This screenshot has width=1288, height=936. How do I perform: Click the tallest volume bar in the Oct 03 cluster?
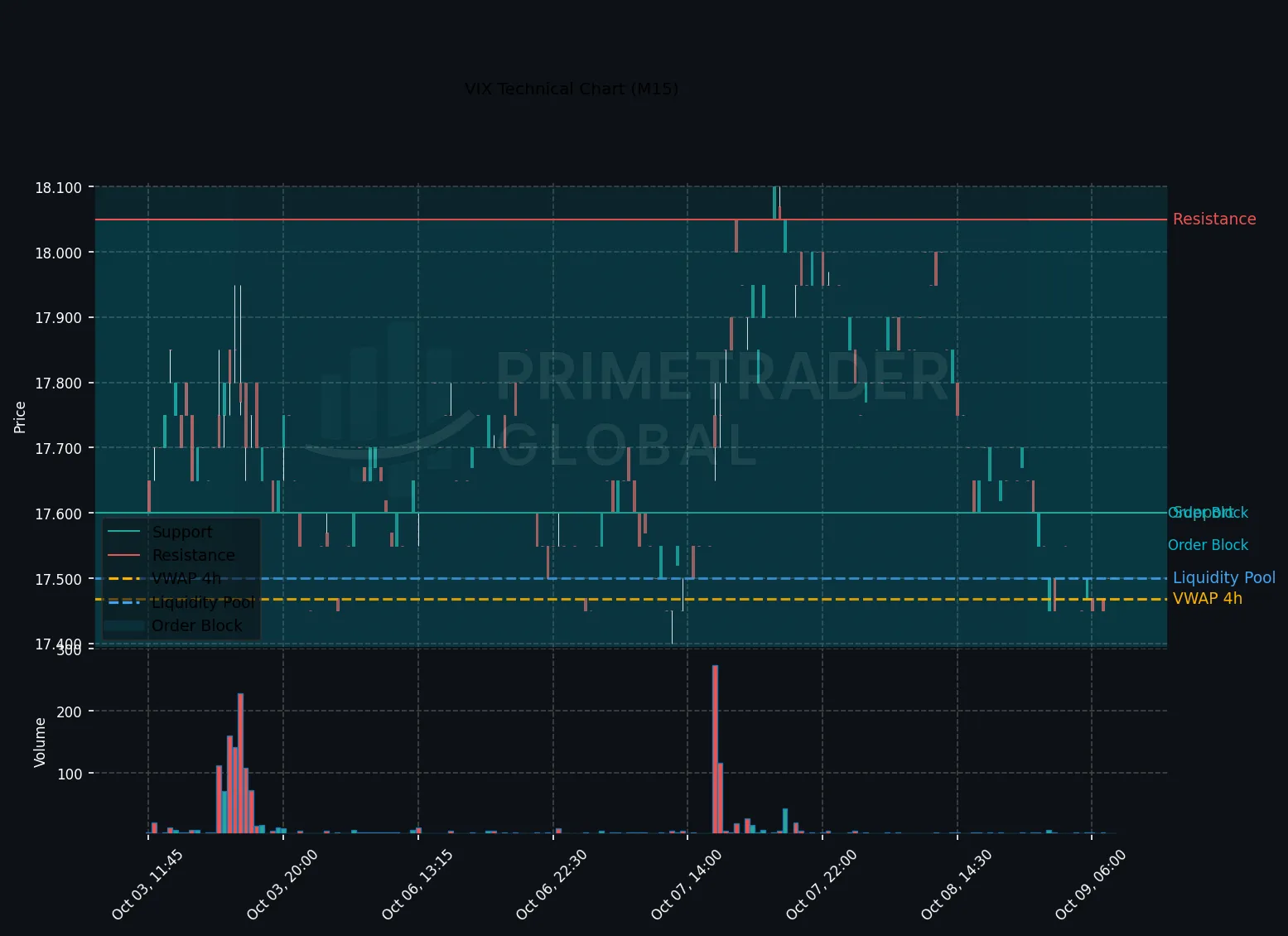point(240,763)
